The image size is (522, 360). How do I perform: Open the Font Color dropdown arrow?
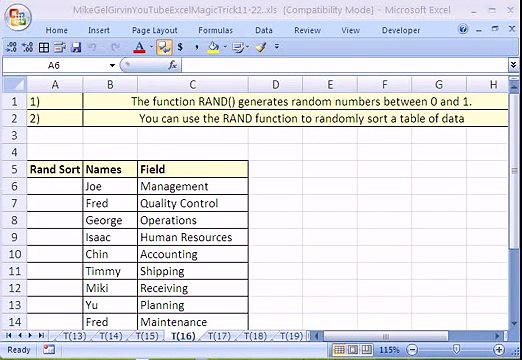(x=151, y=47)
